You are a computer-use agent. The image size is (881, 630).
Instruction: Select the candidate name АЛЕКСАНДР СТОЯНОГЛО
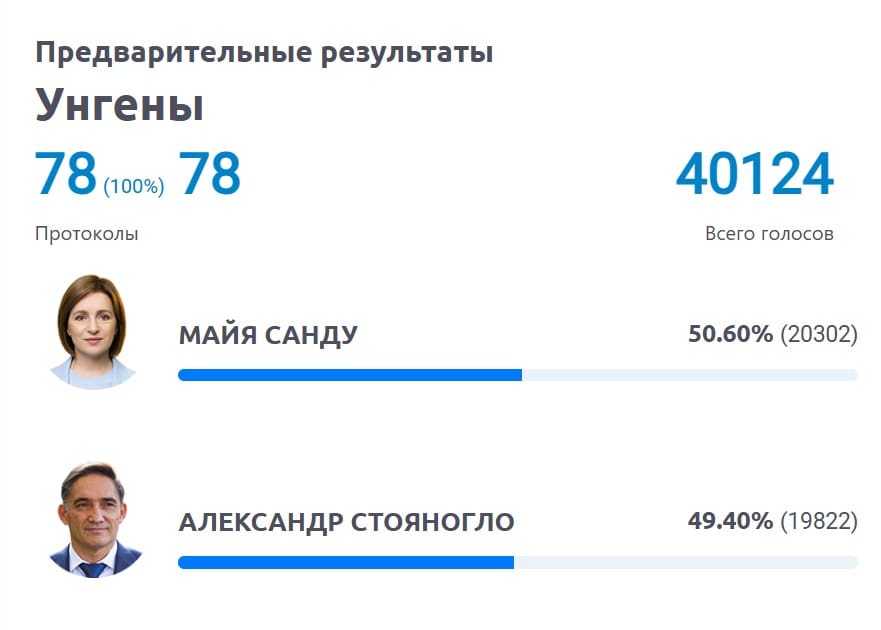click(x=346, y=522)
